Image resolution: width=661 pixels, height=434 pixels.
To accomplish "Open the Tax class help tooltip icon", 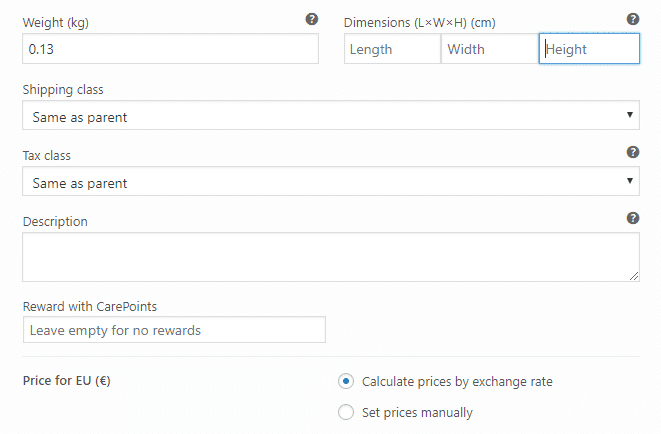I will [633, 152].
